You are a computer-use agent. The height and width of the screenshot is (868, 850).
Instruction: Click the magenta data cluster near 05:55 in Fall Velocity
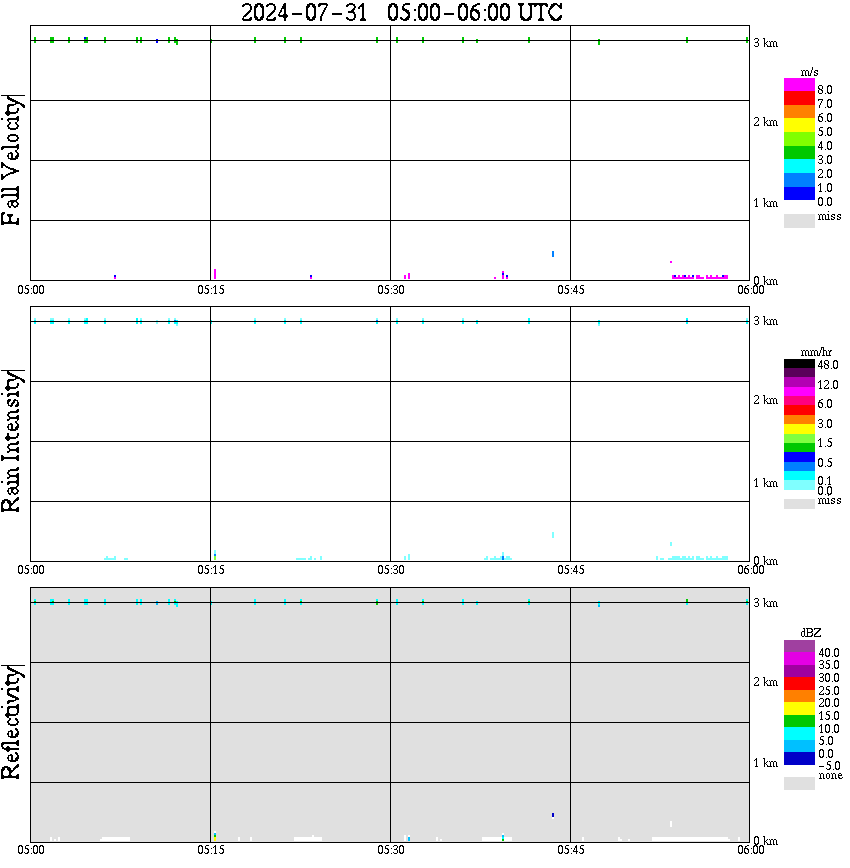(700, 277)
